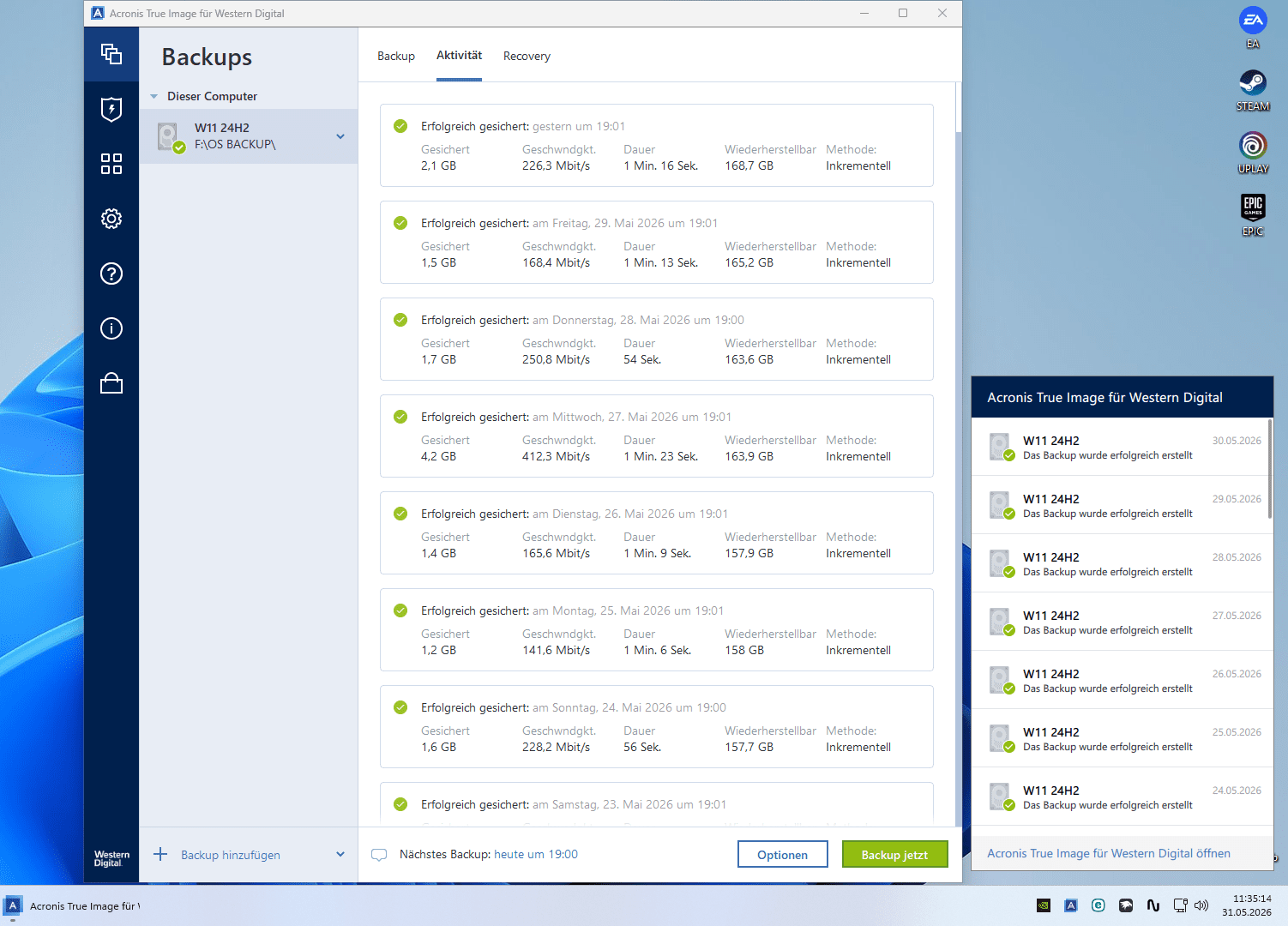1288x926 pixels.
Task: Click the NVIDIA tray icon
Action: pos(1044,905)
